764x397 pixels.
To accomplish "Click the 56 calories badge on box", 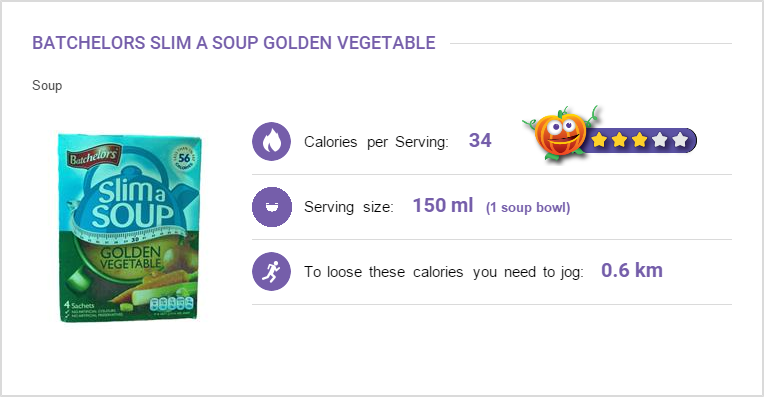I will pos(184,158).
